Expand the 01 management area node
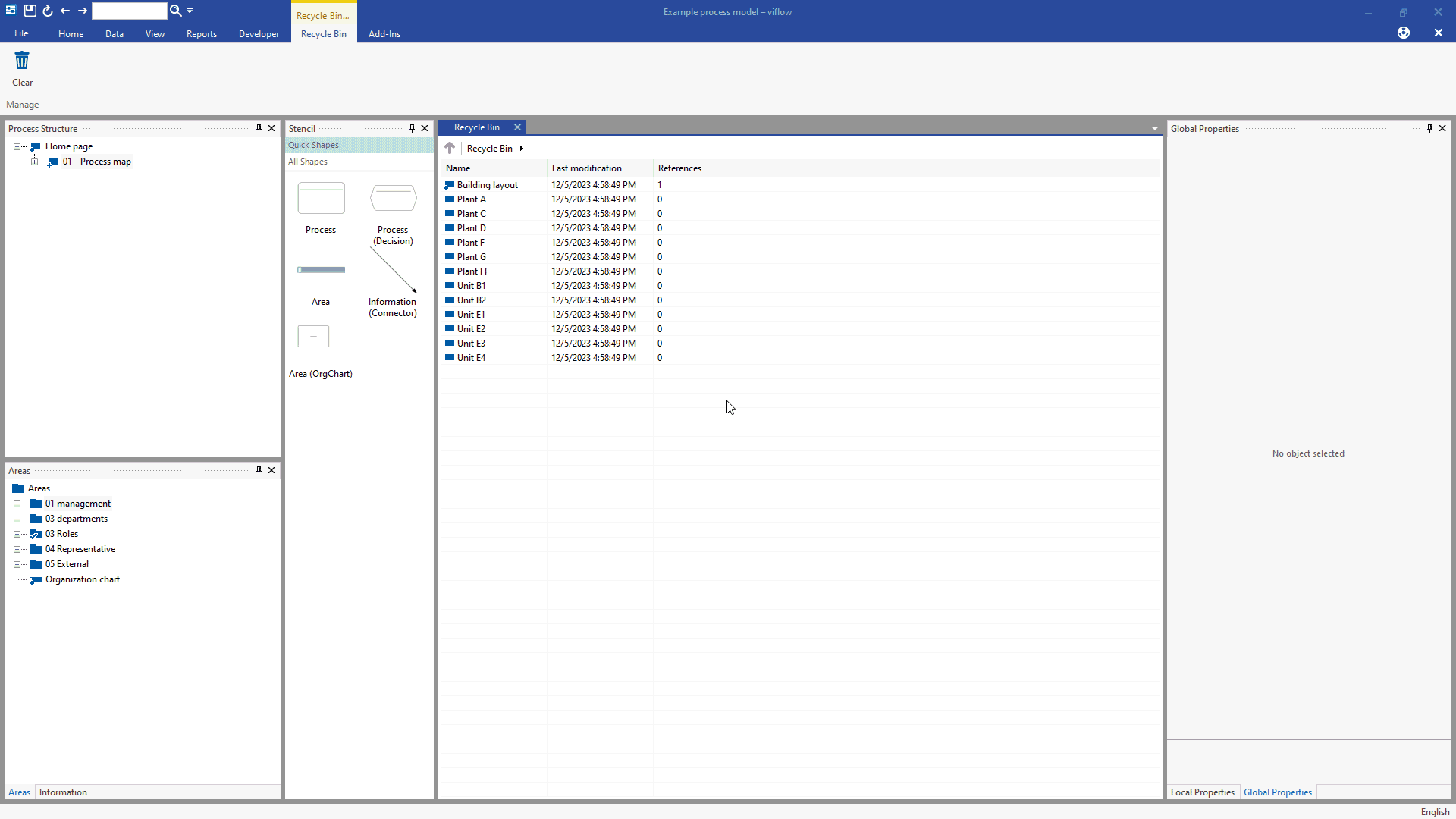1456x819 pixels. point(17,504)
